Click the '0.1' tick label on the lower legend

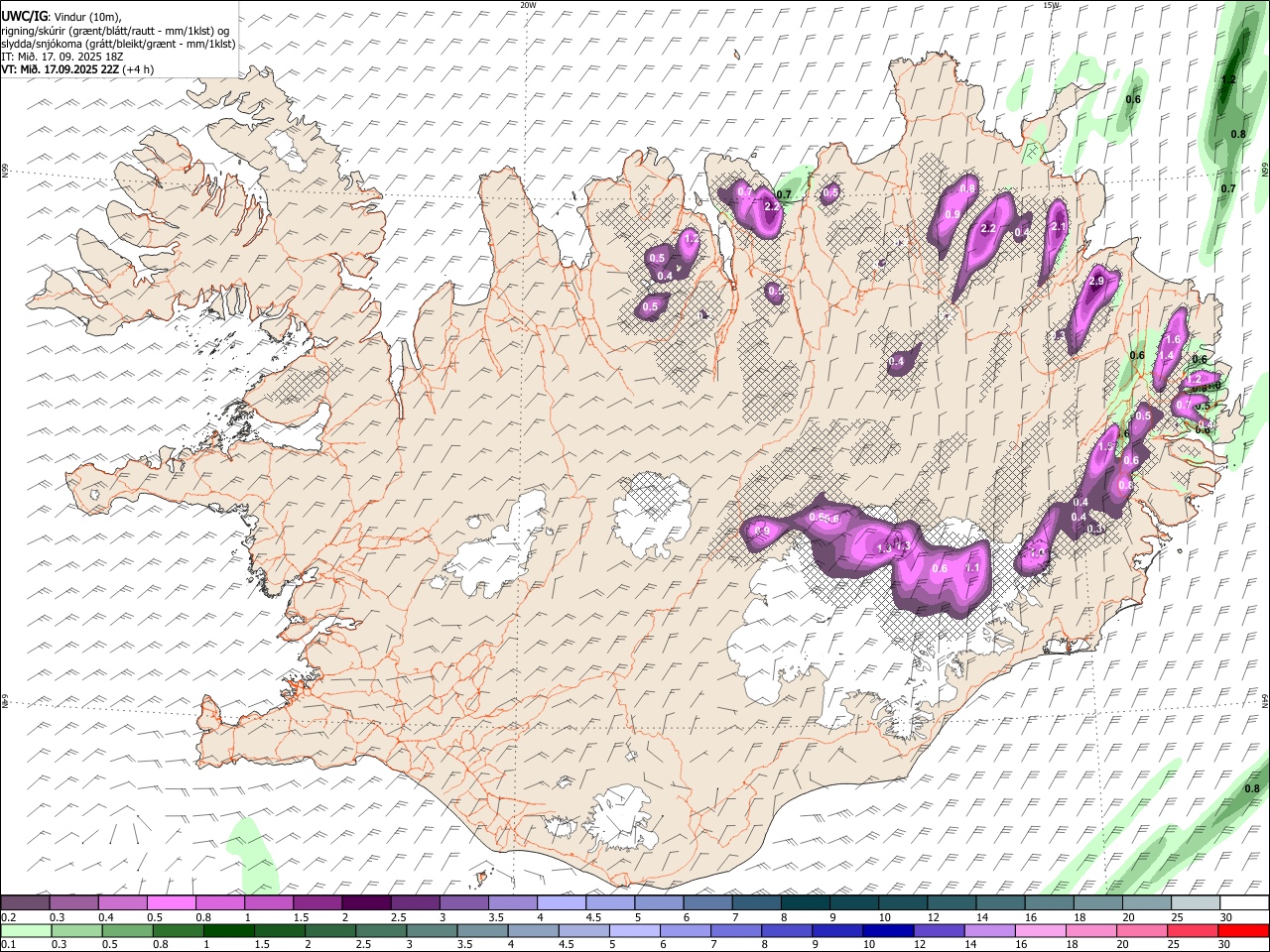[8, 944]
